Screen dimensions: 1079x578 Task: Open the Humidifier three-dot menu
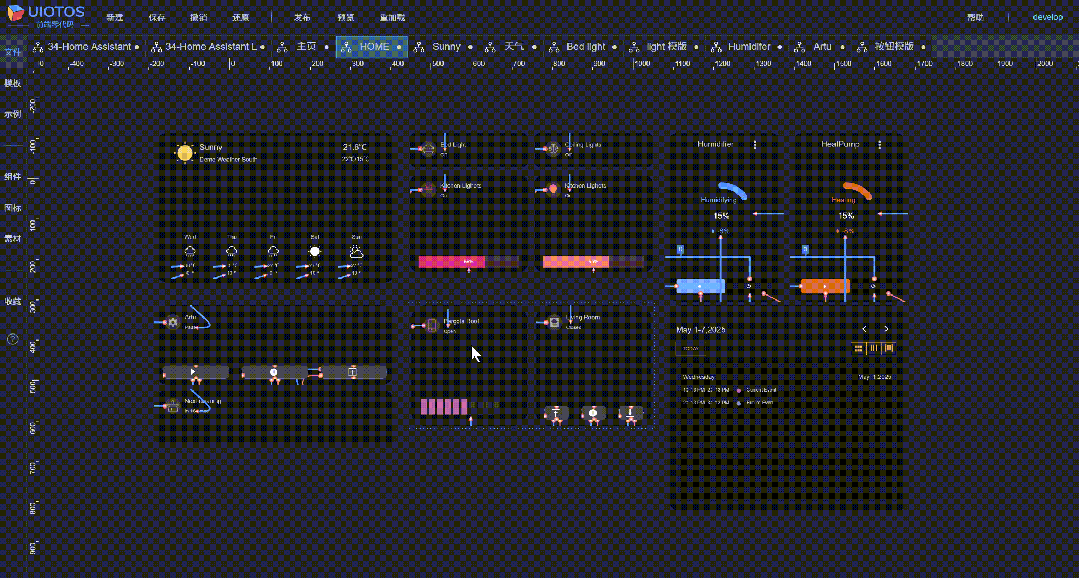755,145
